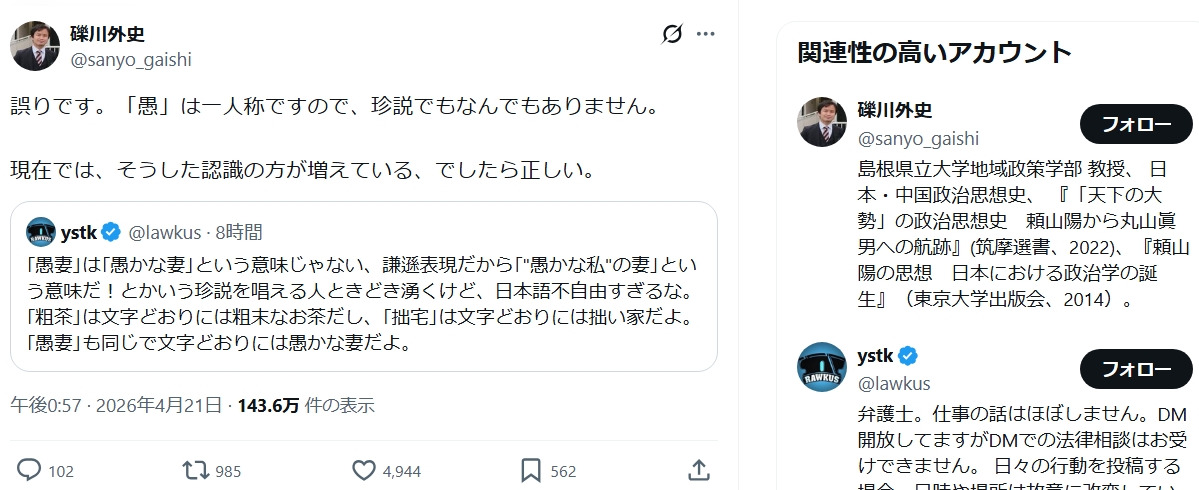Click the ystk avatar in quoted post
Screen dimensions: 1199x490
(x=41, y=232)
